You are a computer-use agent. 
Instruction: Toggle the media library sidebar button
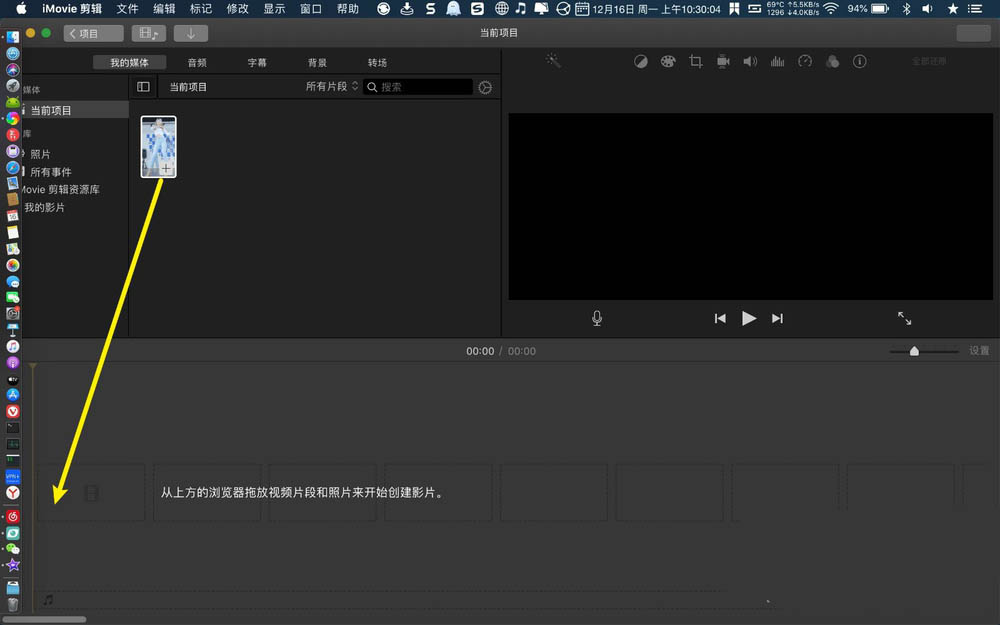[x=143, y=87]
